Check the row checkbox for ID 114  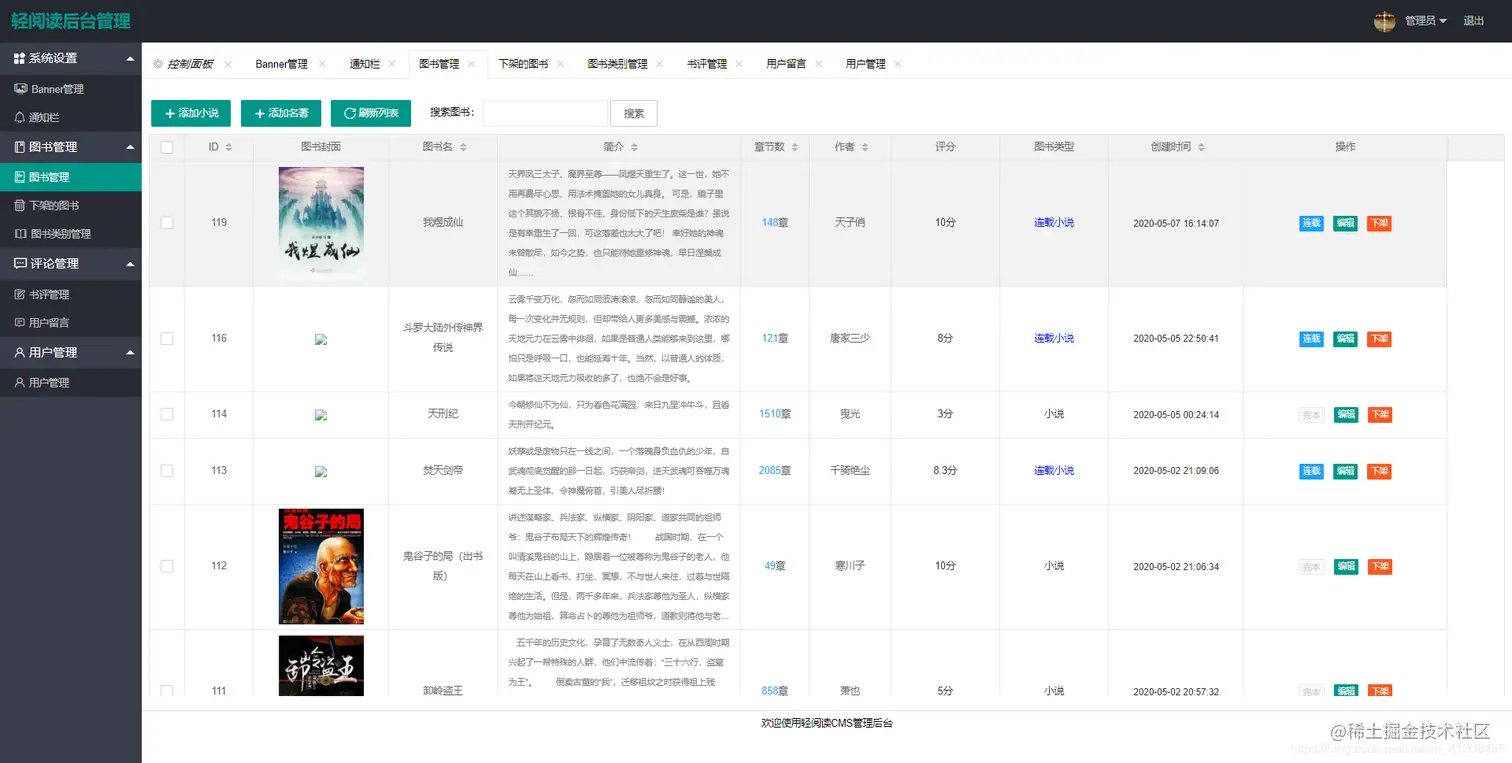(x=167, y=414)
